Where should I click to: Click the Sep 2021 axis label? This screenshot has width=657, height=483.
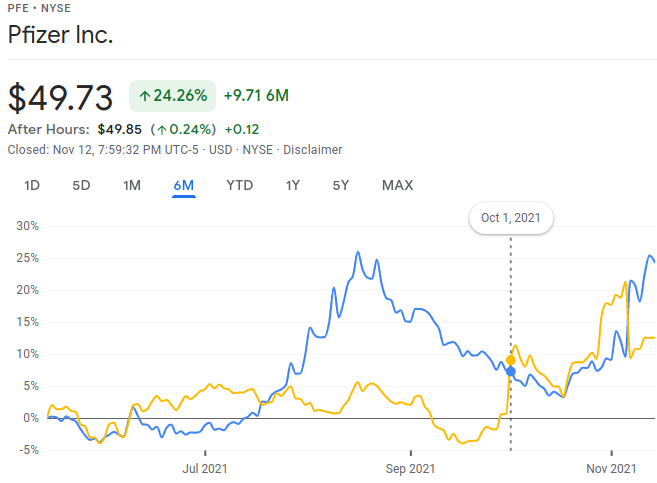[x=409, y=467]
